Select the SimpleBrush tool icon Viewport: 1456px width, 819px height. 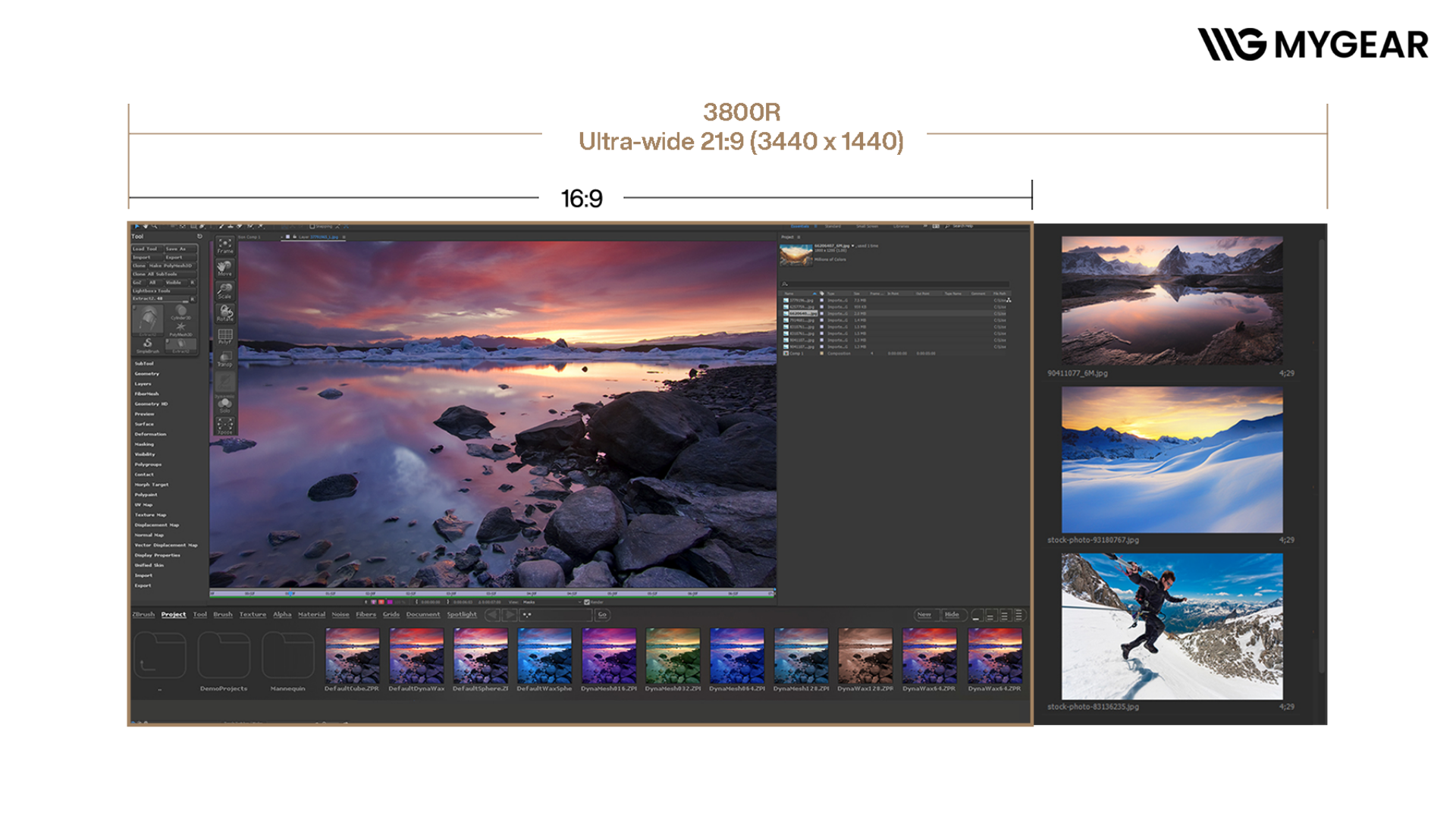tap(148, 345)
